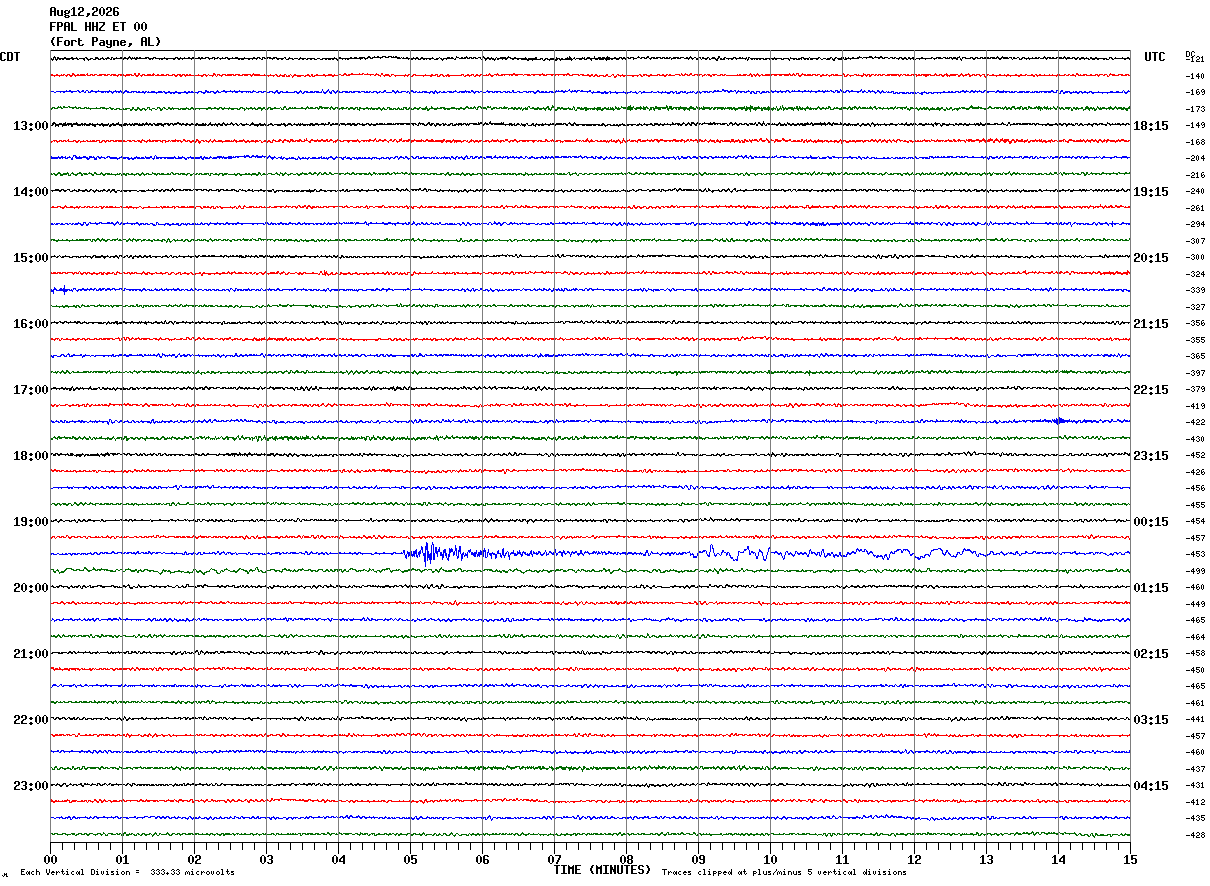Click the seismic event burst on blue trace

pos(440,553)
